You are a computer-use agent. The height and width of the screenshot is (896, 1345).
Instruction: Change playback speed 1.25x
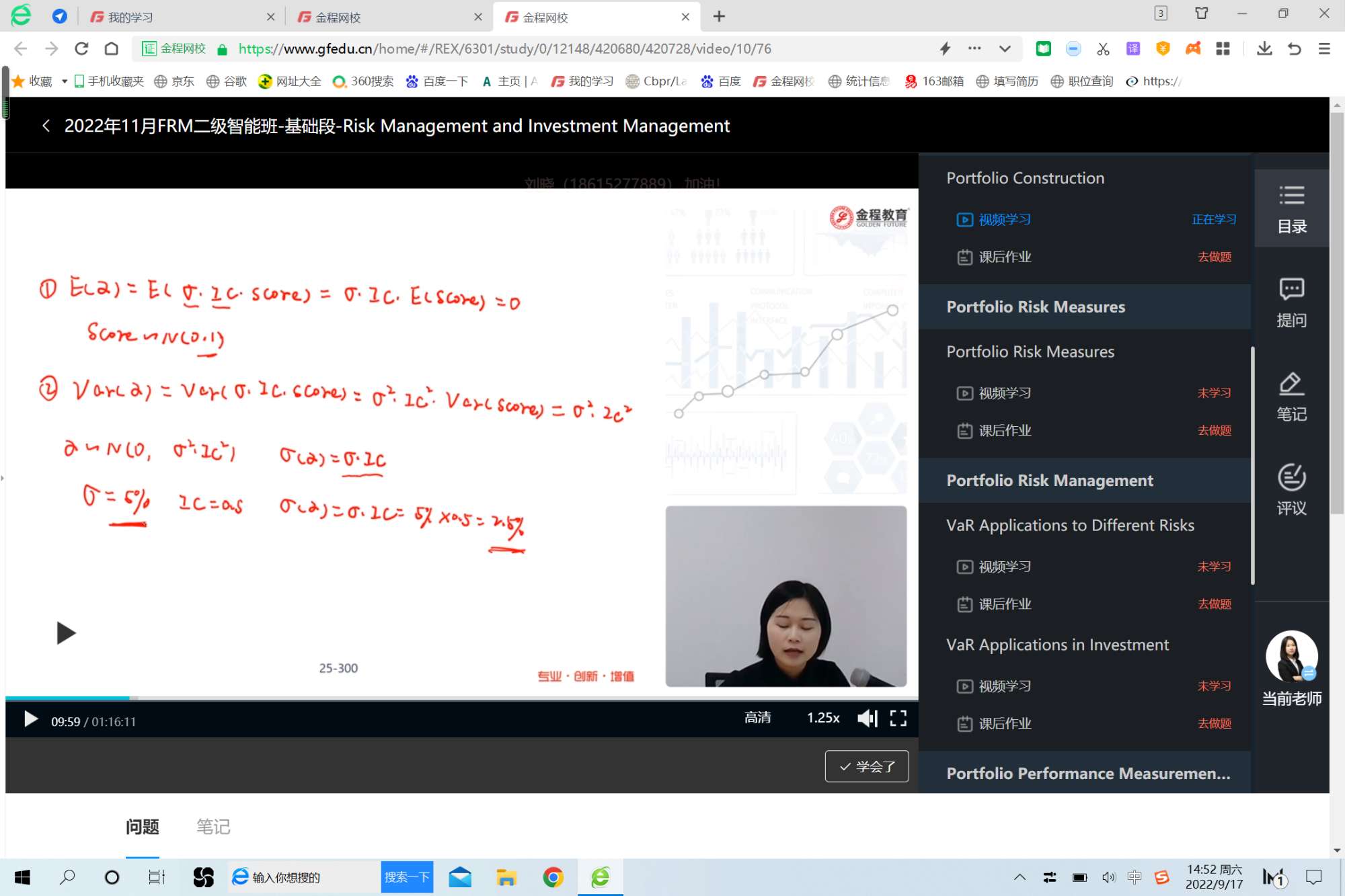pos(823,718)
